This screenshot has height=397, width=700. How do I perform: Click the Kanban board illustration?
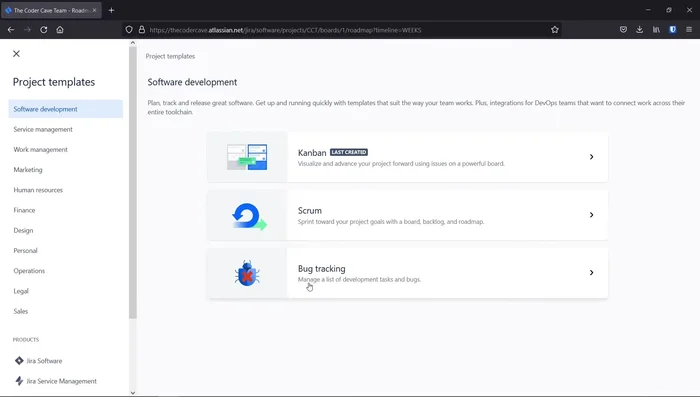[x=247, y=157]
